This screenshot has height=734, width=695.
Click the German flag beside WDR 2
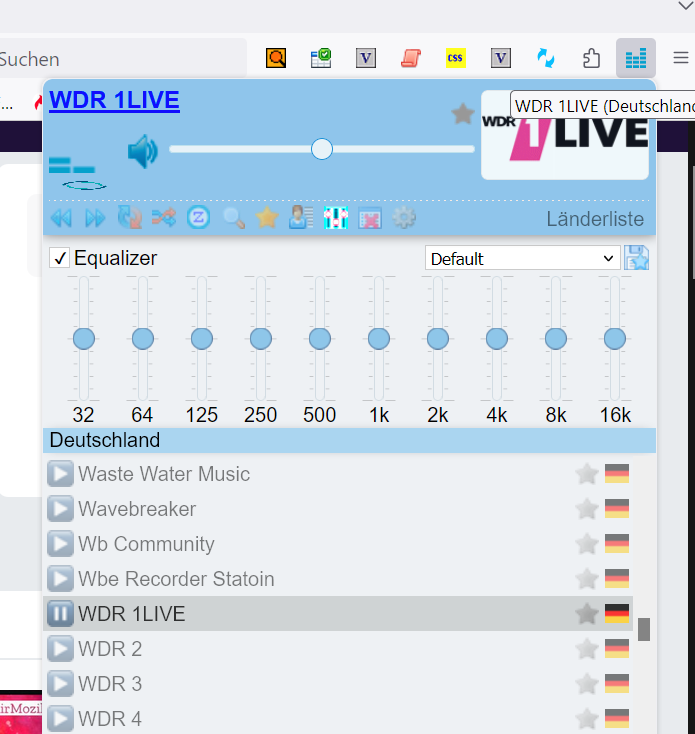click(x=617, y=649)
